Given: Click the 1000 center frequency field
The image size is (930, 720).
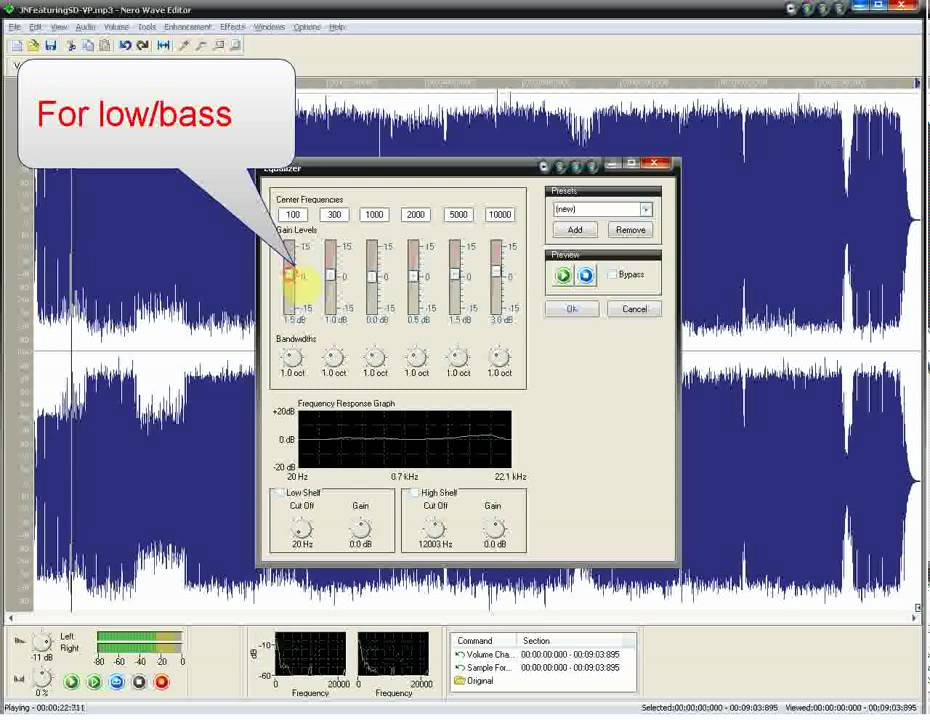Looking at the screenshot, I should (374, 215).
